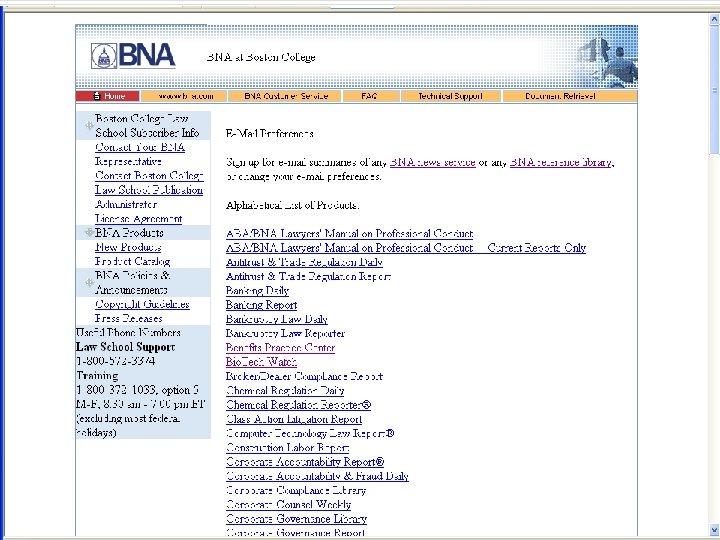Open Broker/Dealer Compliance Report link

(304, 376)
